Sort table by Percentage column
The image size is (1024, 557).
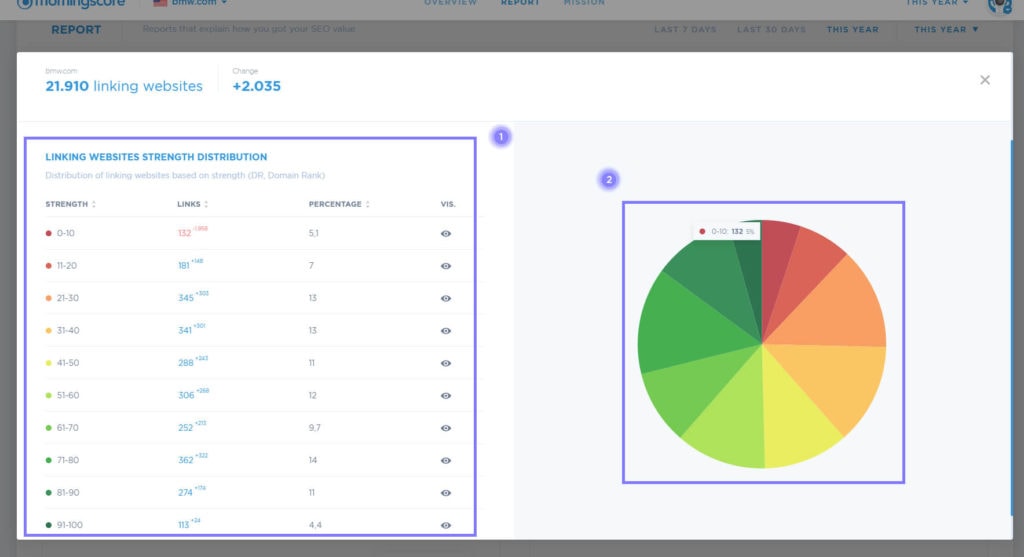[339, 204]
